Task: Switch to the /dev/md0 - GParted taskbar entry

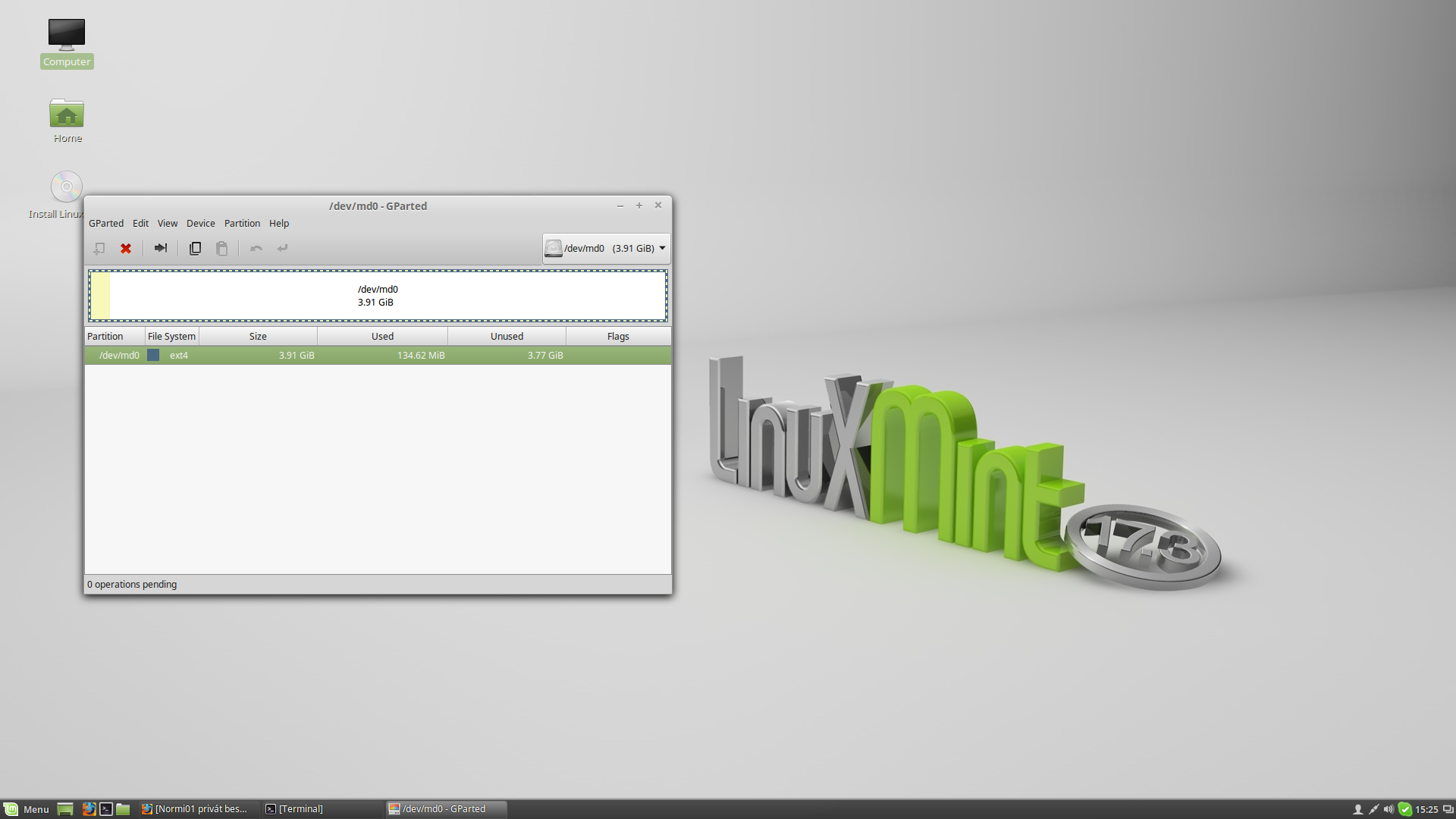Action: coord(446,809)
